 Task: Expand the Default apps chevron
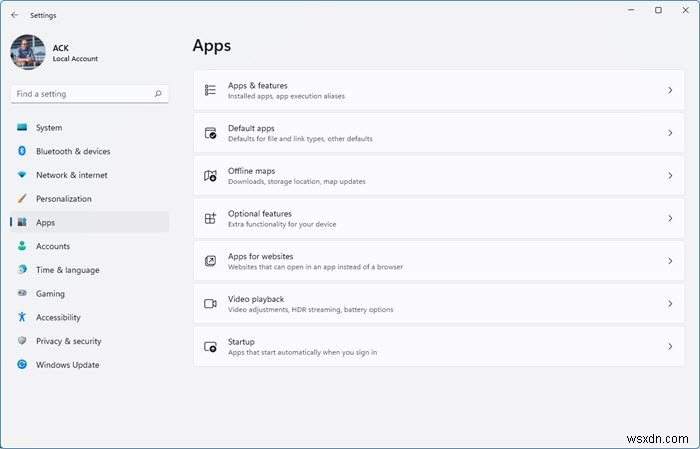pyautogui.click(x=670, y=133)
